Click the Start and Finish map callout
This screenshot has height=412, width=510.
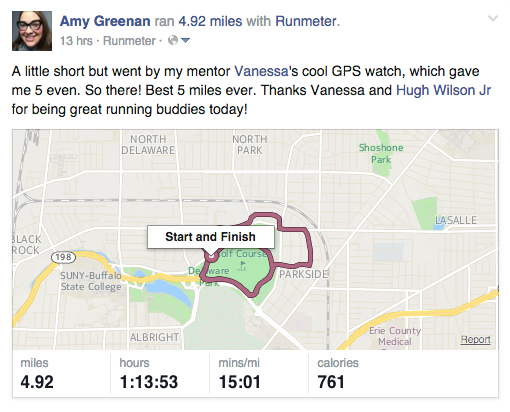[211, 237]
